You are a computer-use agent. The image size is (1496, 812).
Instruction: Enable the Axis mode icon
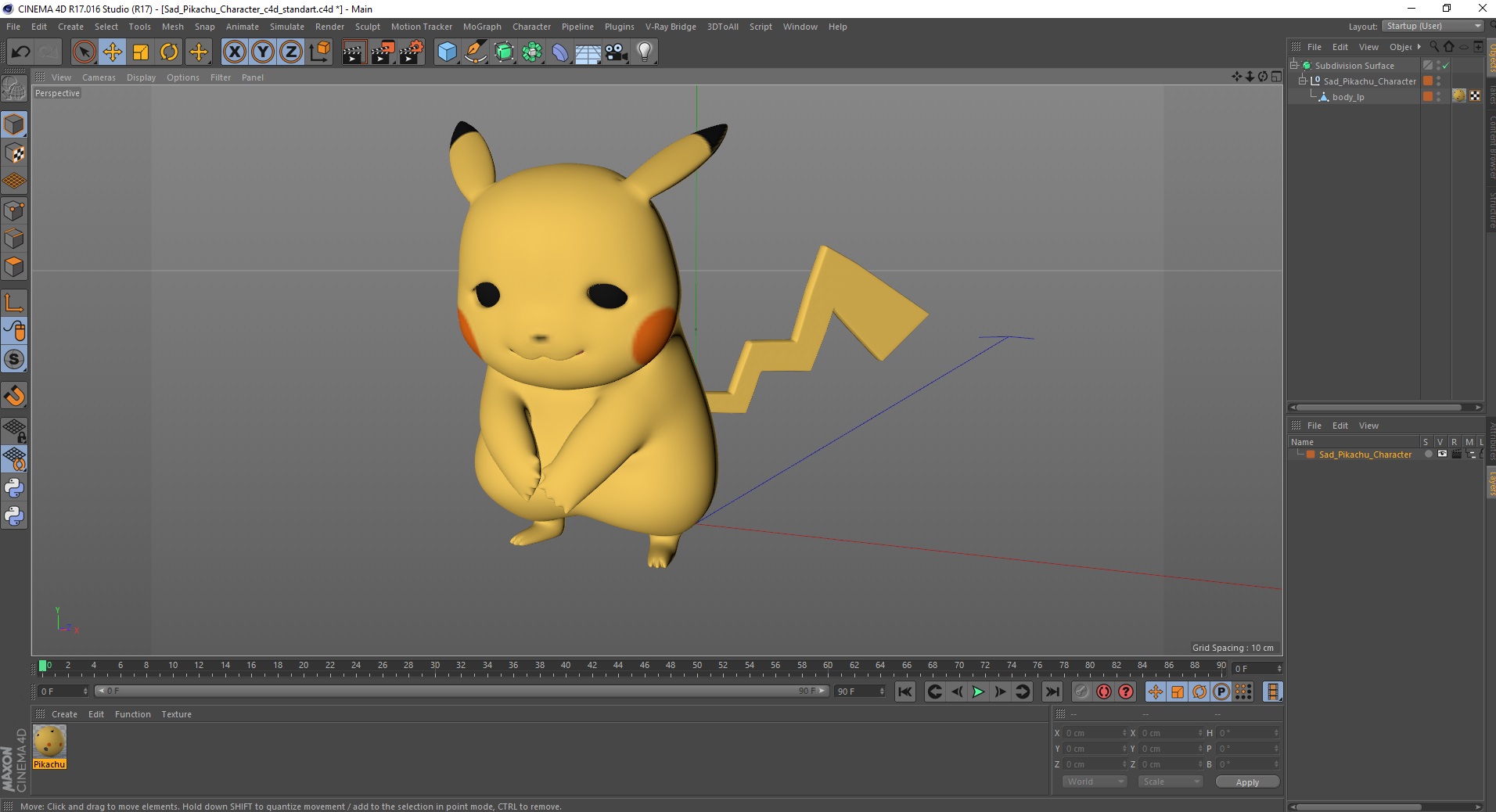click(14, 303)
